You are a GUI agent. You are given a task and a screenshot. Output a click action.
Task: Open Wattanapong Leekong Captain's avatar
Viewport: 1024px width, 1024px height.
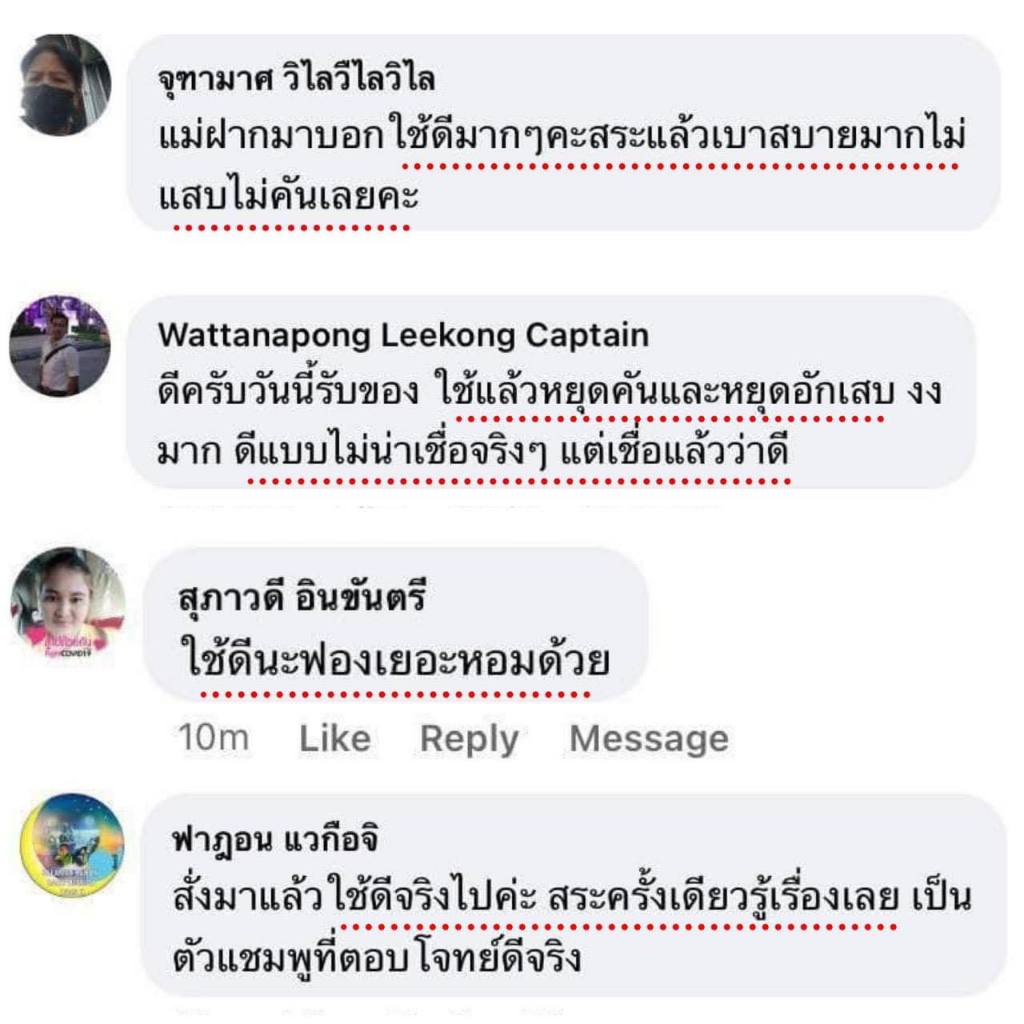point(60,345)
